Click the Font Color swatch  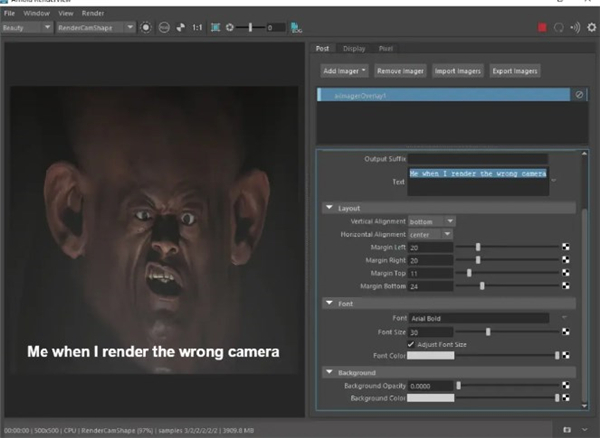[430, 356]
